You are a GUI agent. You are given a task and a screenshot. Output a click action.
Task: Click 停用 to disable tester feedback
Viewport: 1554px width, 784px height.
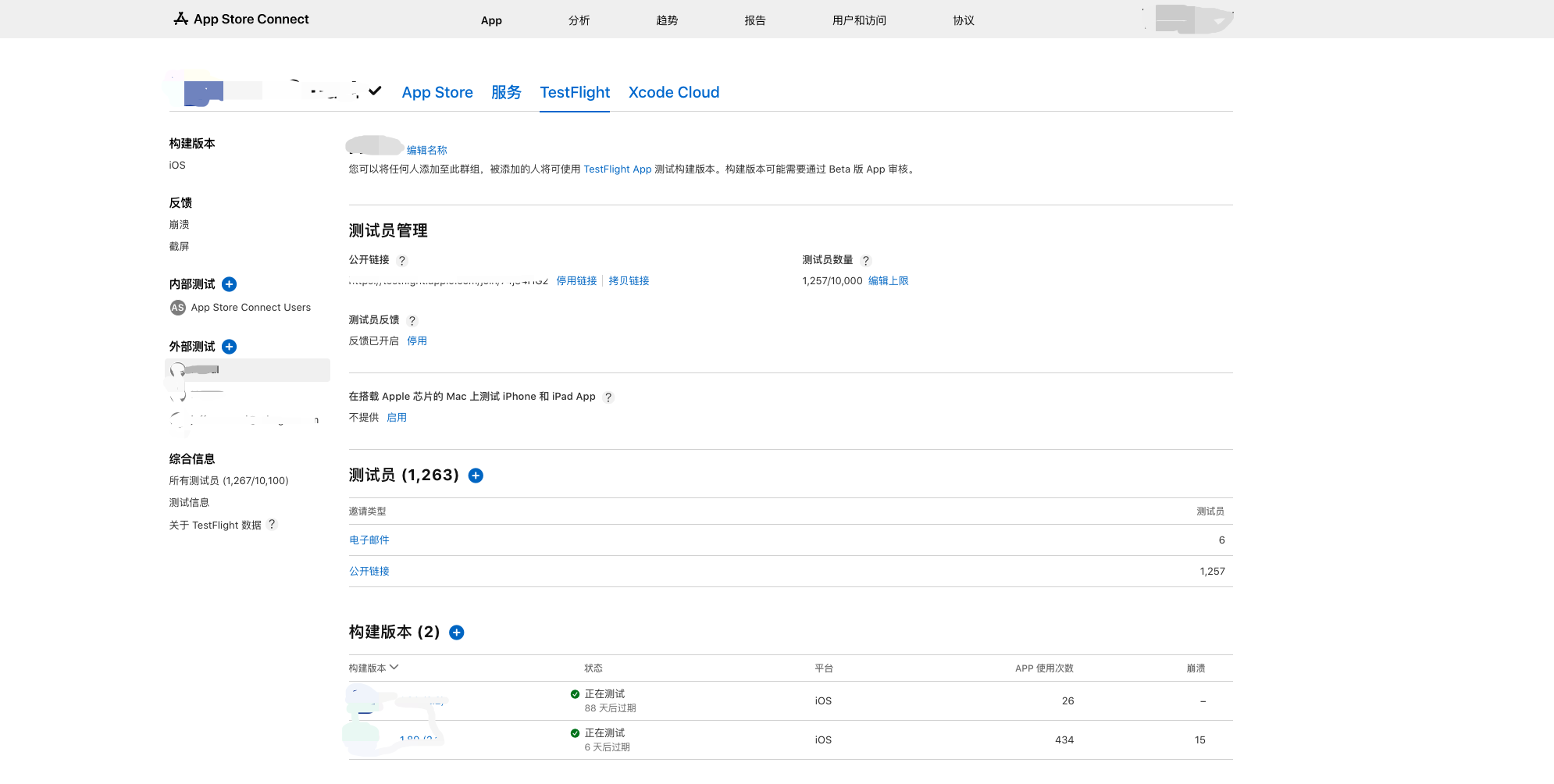417,341
